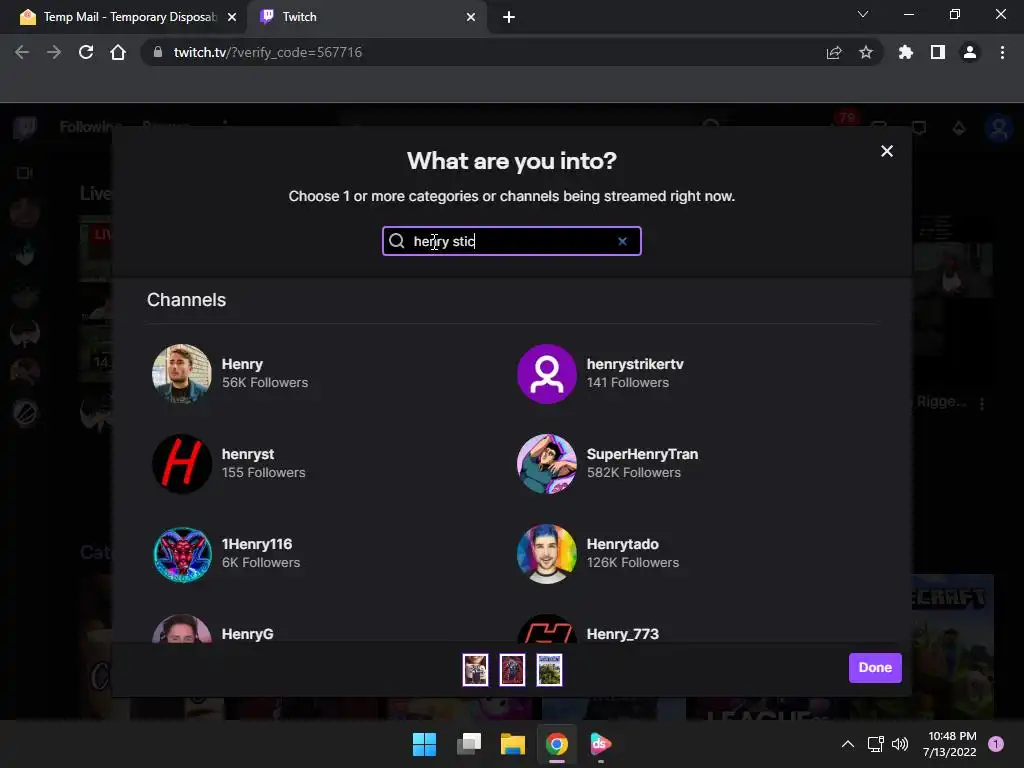
Task: Close the Twitch tab
Action: (x=471, y=17)
